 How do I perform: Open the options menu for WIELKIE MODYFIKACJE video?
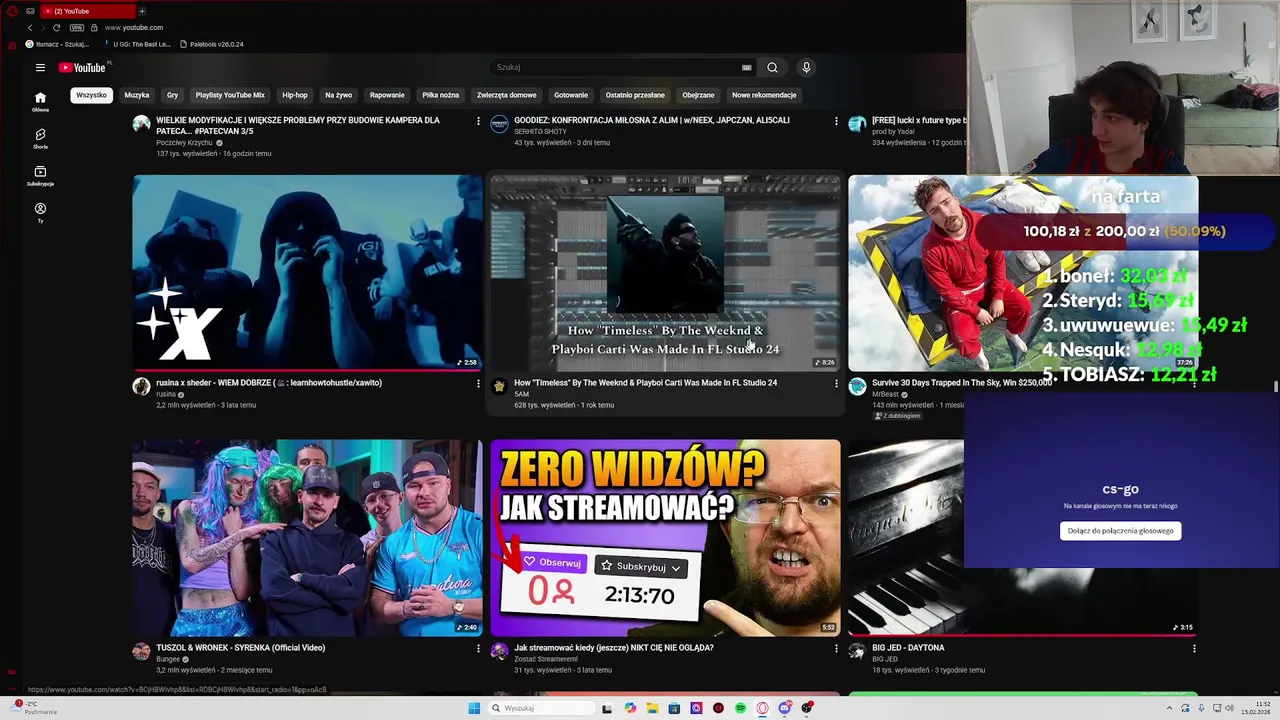tap(478, 121)
